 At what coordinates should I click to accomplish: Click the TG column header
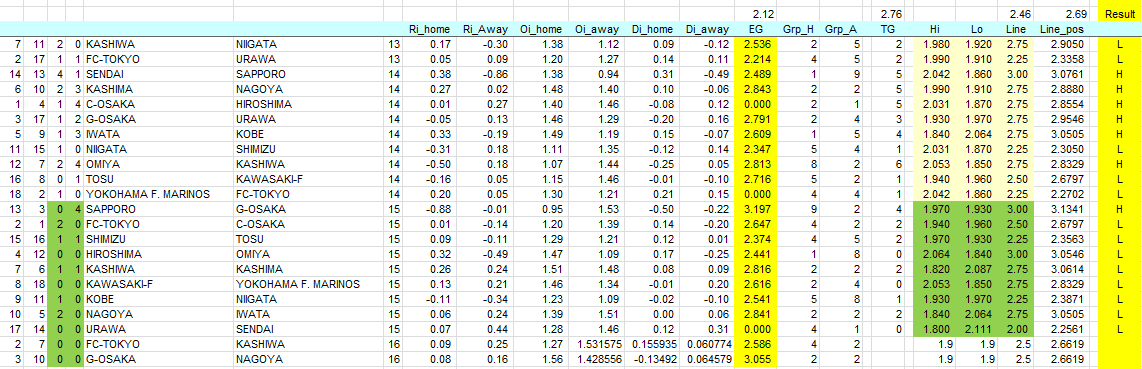tap(887, 29)
